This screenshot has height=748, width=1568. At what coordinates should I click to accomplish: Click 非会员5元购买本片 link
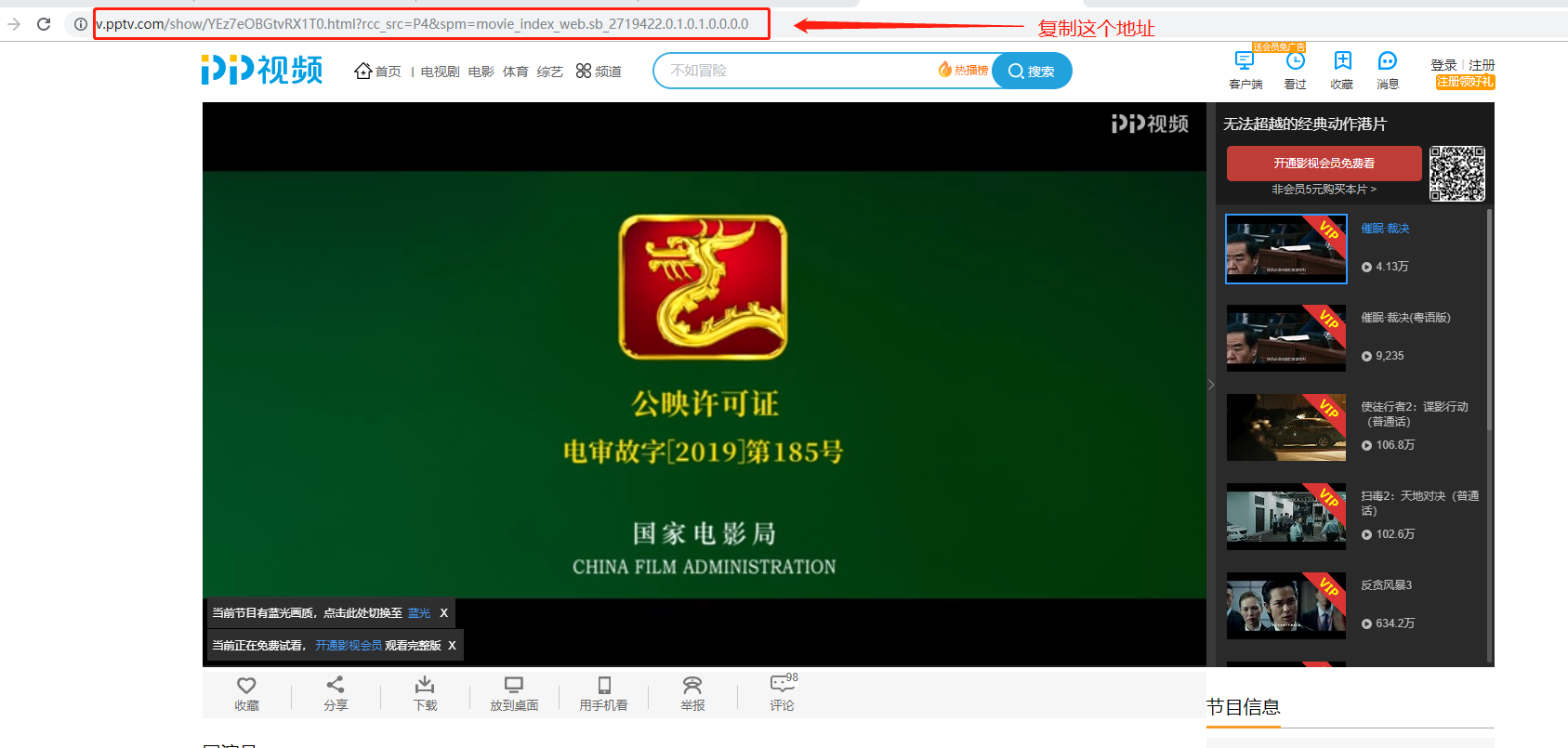coord(1324,190)
